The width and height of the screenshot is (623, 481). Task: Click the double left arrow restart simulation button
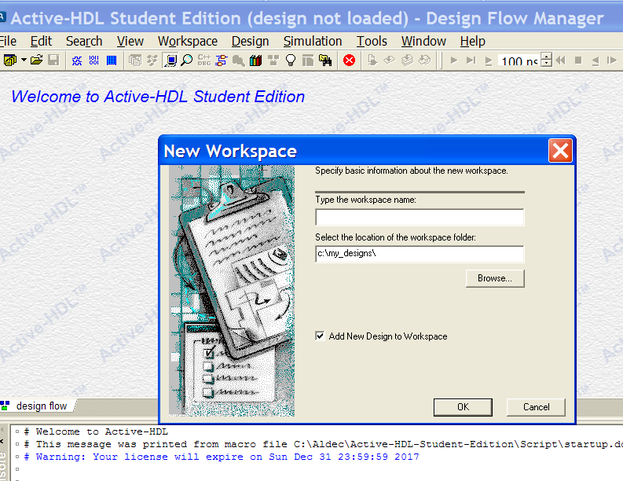(x=561, y=60)
